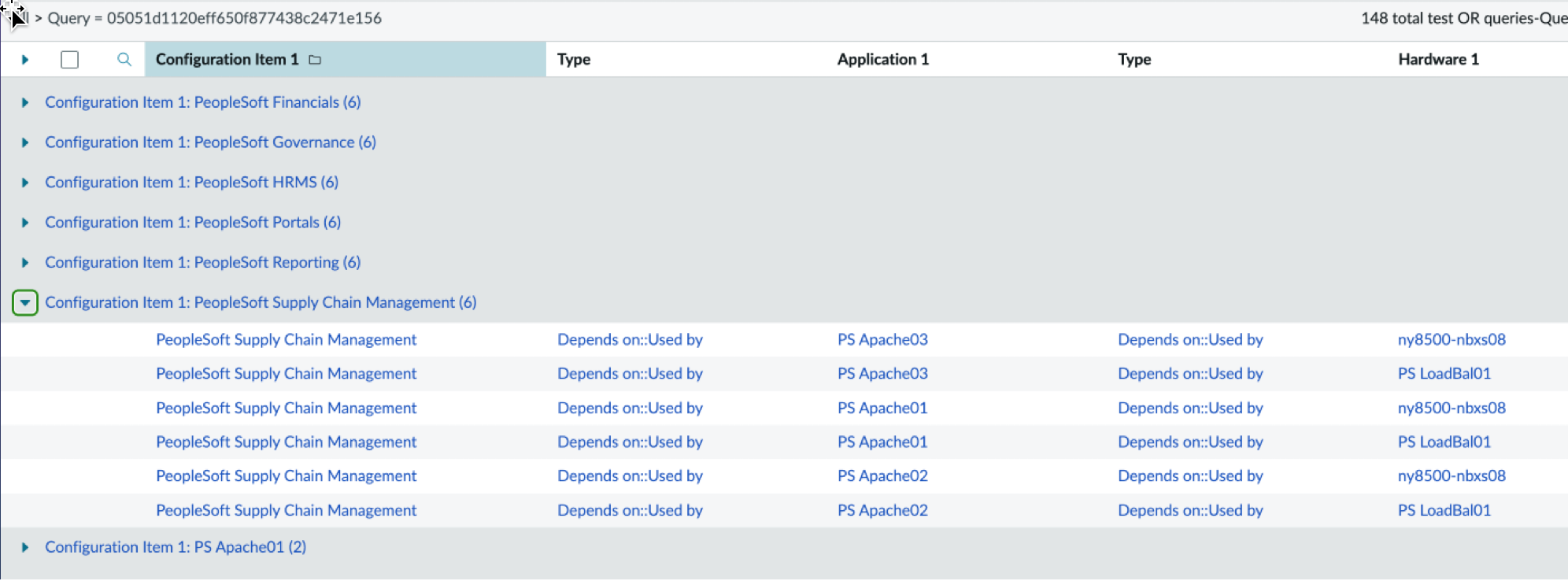Image resolution: width=1568 pixels, height=581 pixels.
Task: Open group link PS Apache01 (2)
Action: [176, 547]
